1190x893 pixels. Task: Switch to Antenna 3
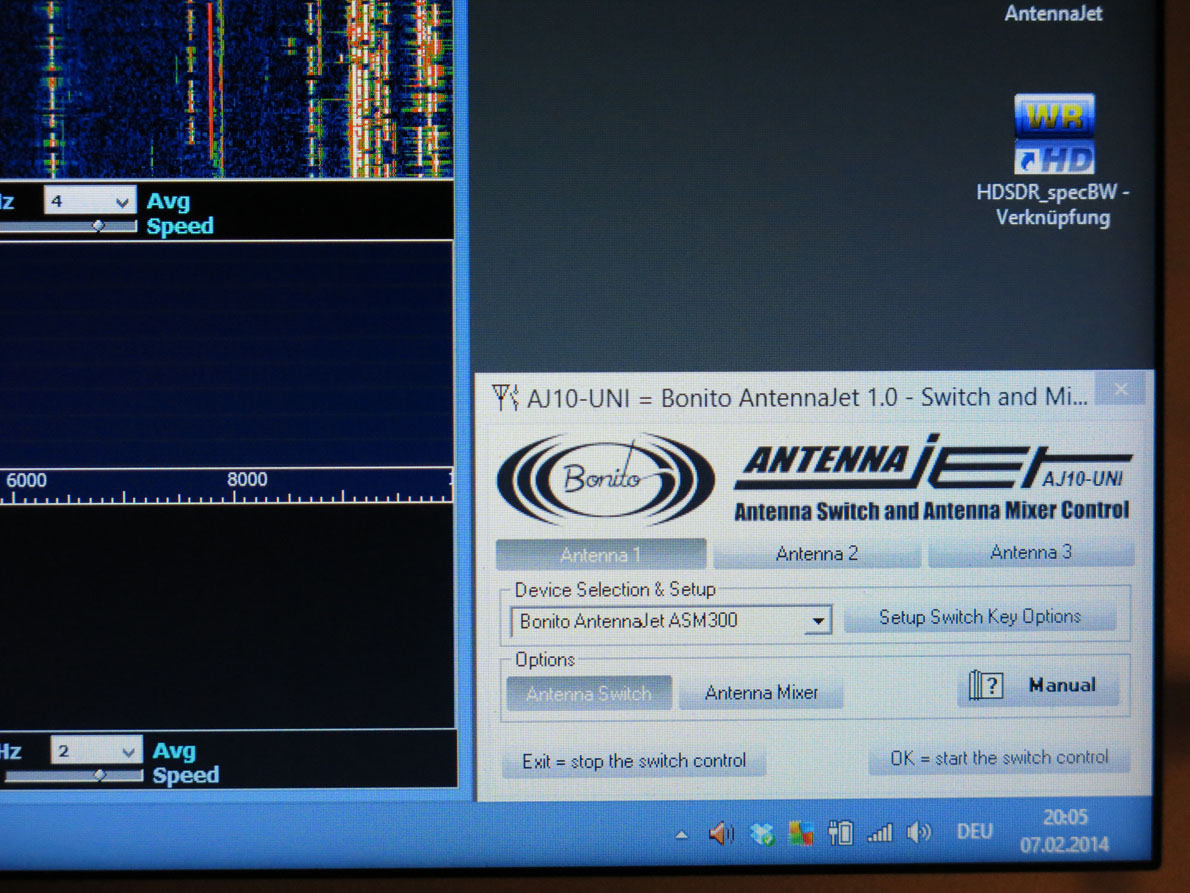tap(1031, 552)
